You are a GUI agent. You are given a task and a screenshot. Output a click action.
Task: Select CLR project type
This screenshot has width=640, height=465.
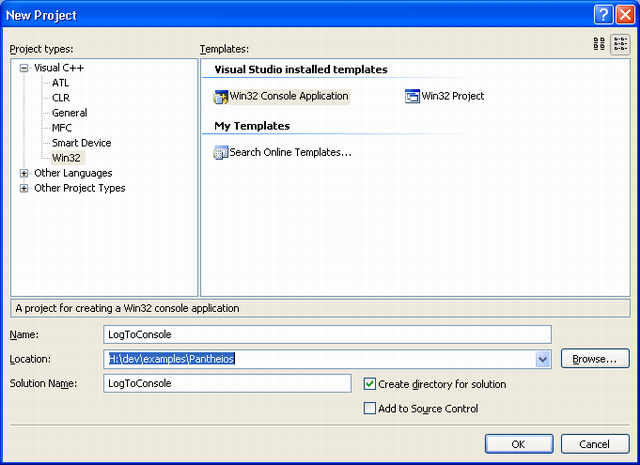pos(61,98)
